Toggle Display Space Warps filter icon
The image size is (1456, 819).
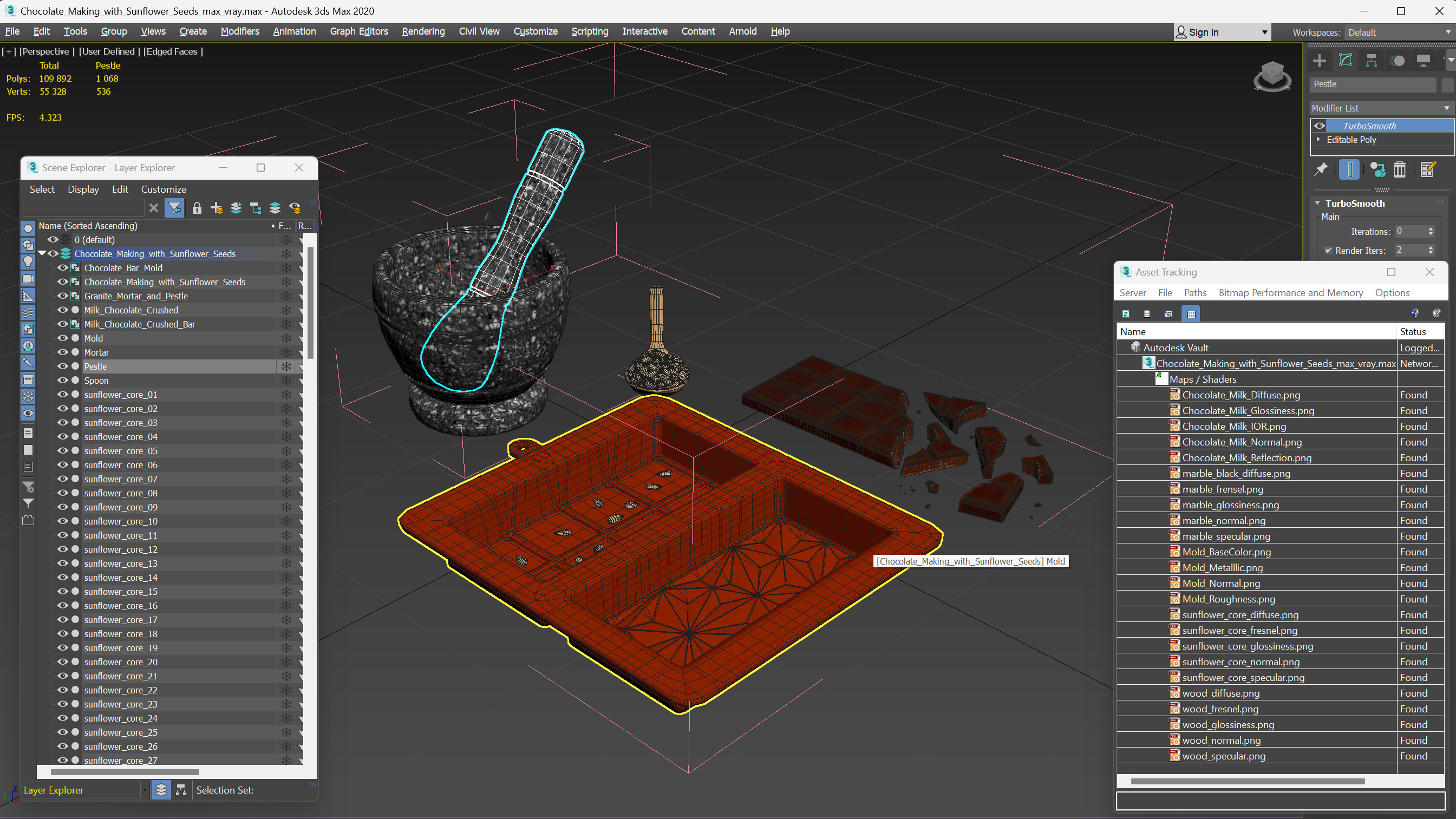tap(28, 312)
